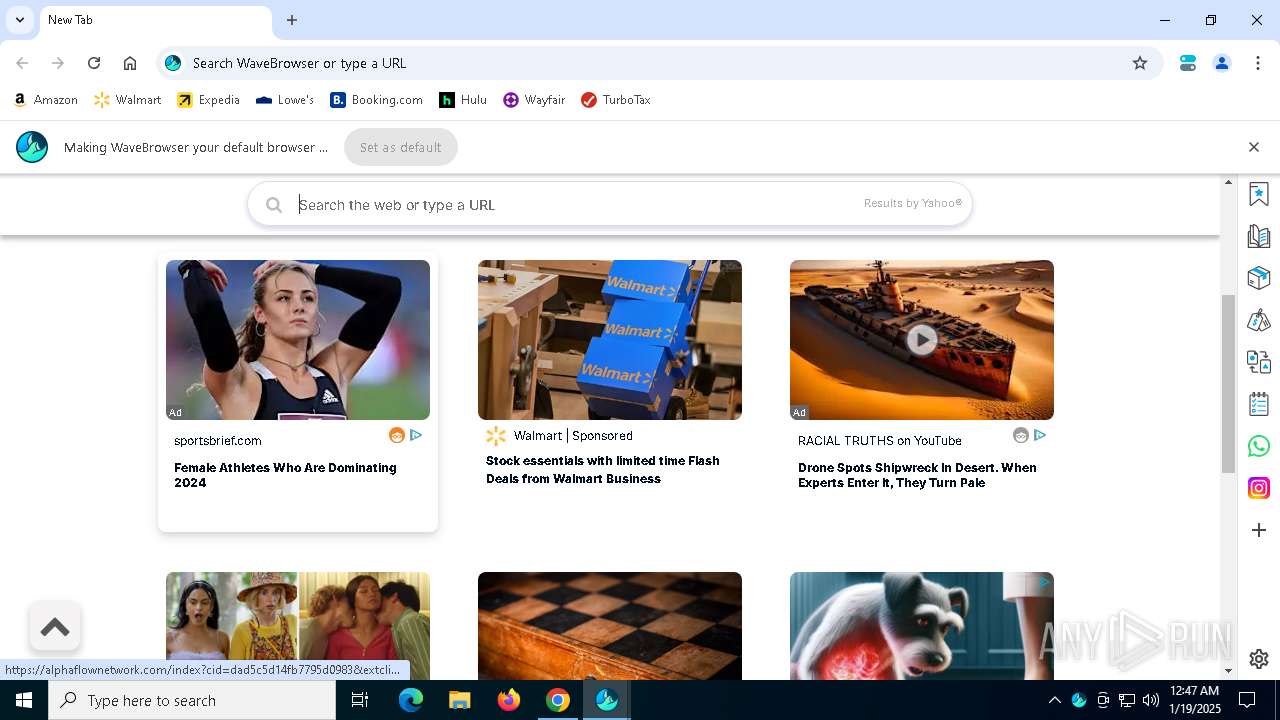1280x720 pixels.
Task: Open the Walmart bookmark
Action: [x=127, y=100]
